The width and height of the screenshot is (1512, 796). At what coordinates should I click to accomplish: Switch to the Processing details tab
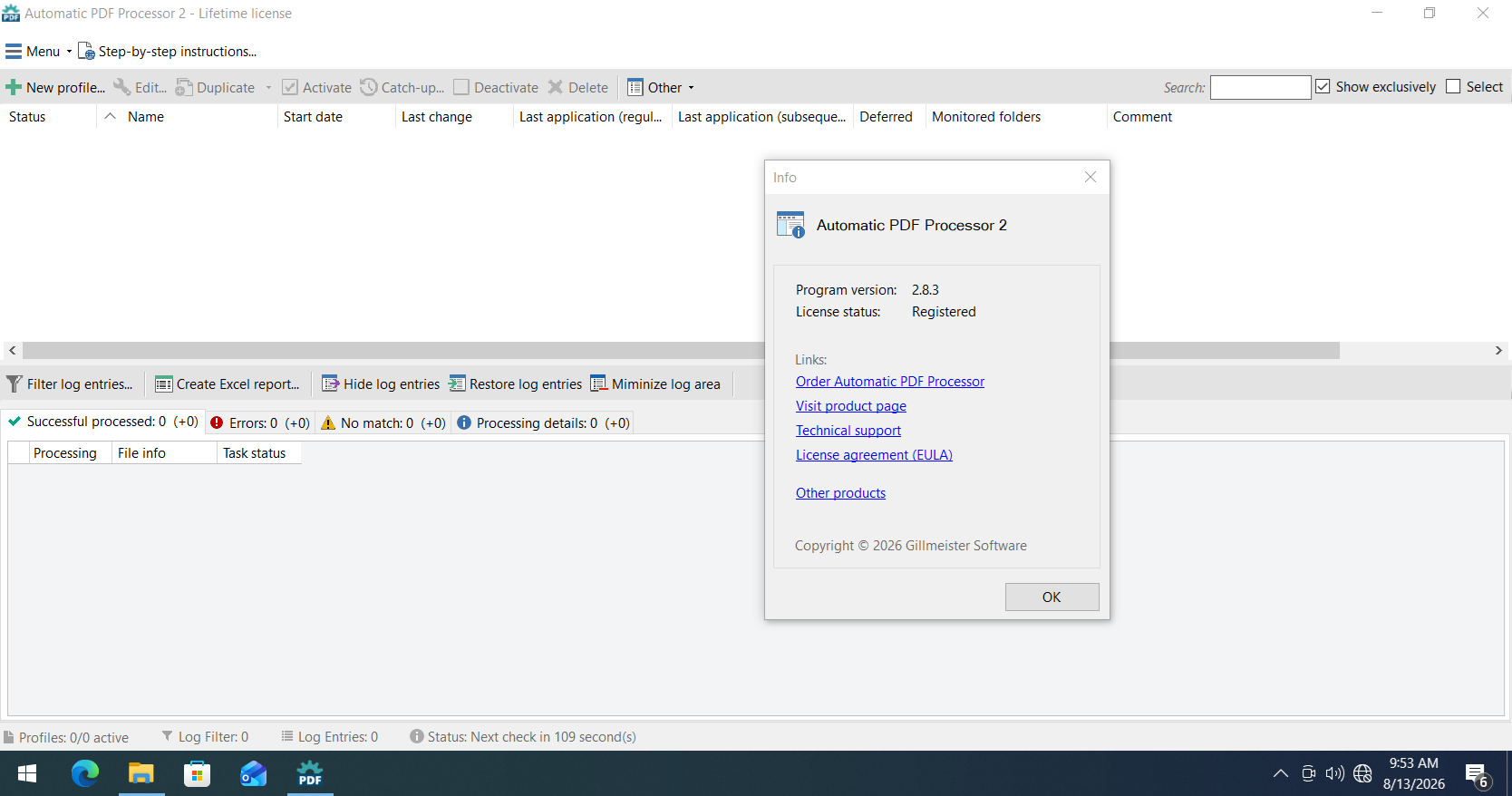coord(543,422)
